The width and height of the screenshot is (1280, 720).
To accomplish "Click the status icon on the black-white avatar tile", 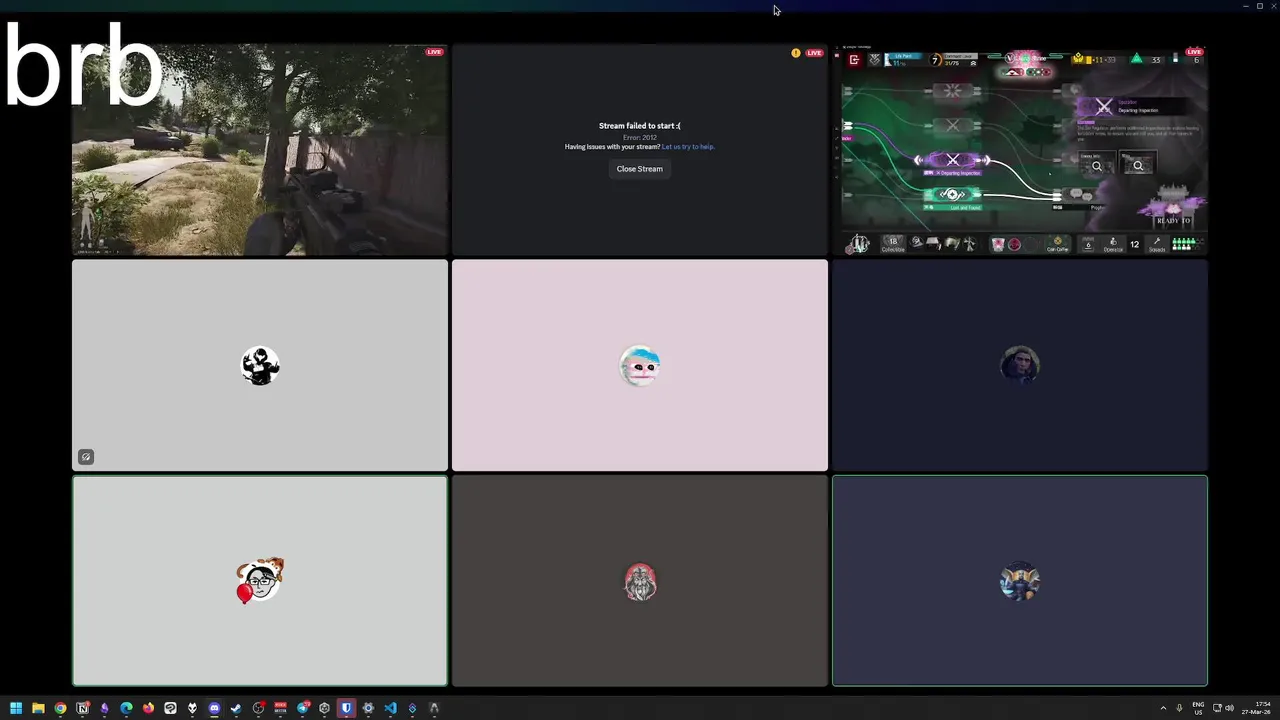I will (x=86, y=457).
